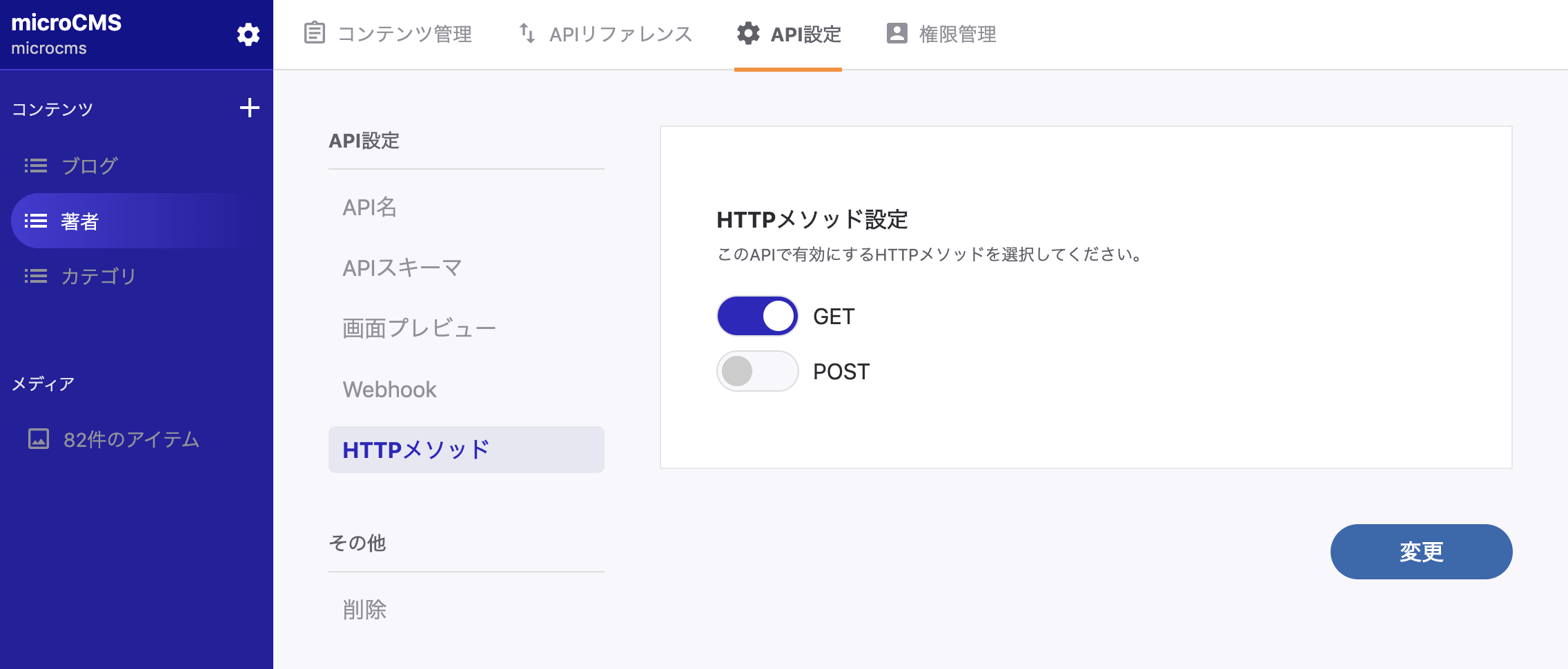Click the list icon beside ブログ
1568x669 pixels.
36,166
